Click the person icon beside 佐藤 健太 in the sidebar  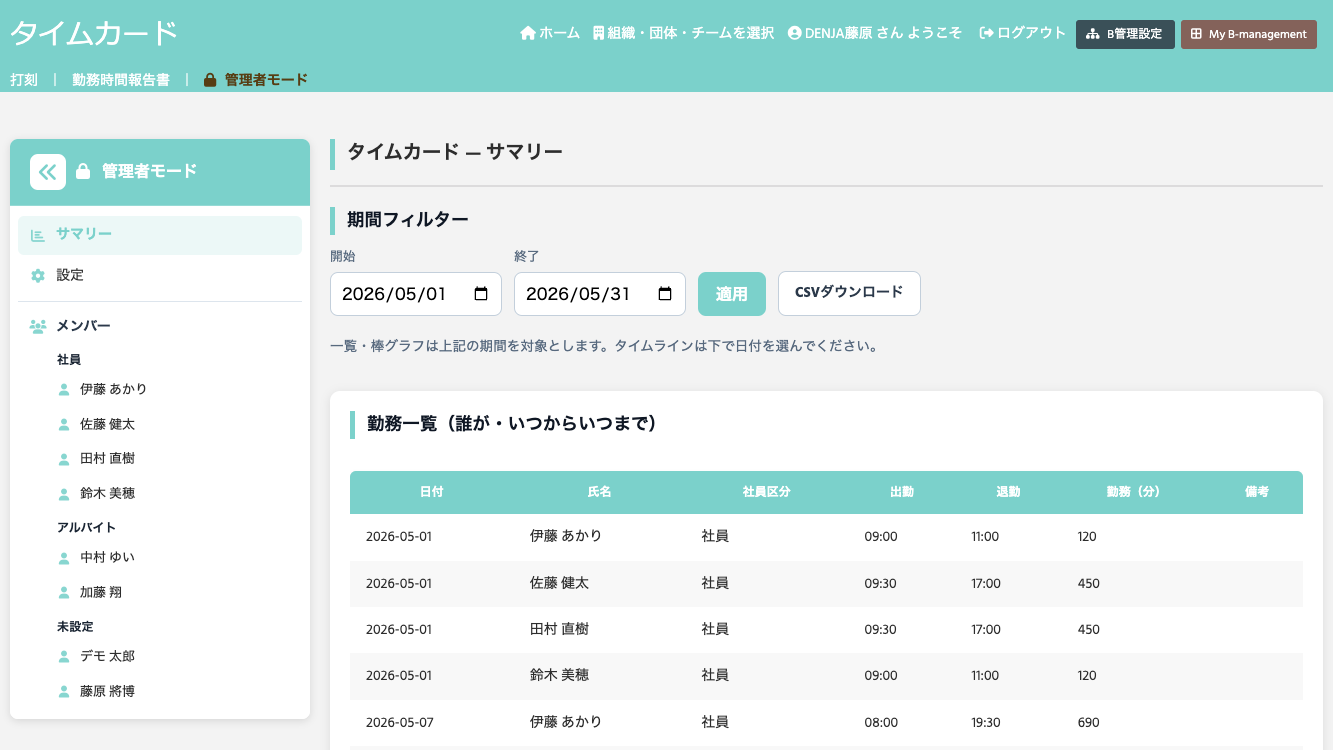coord(64,424)
